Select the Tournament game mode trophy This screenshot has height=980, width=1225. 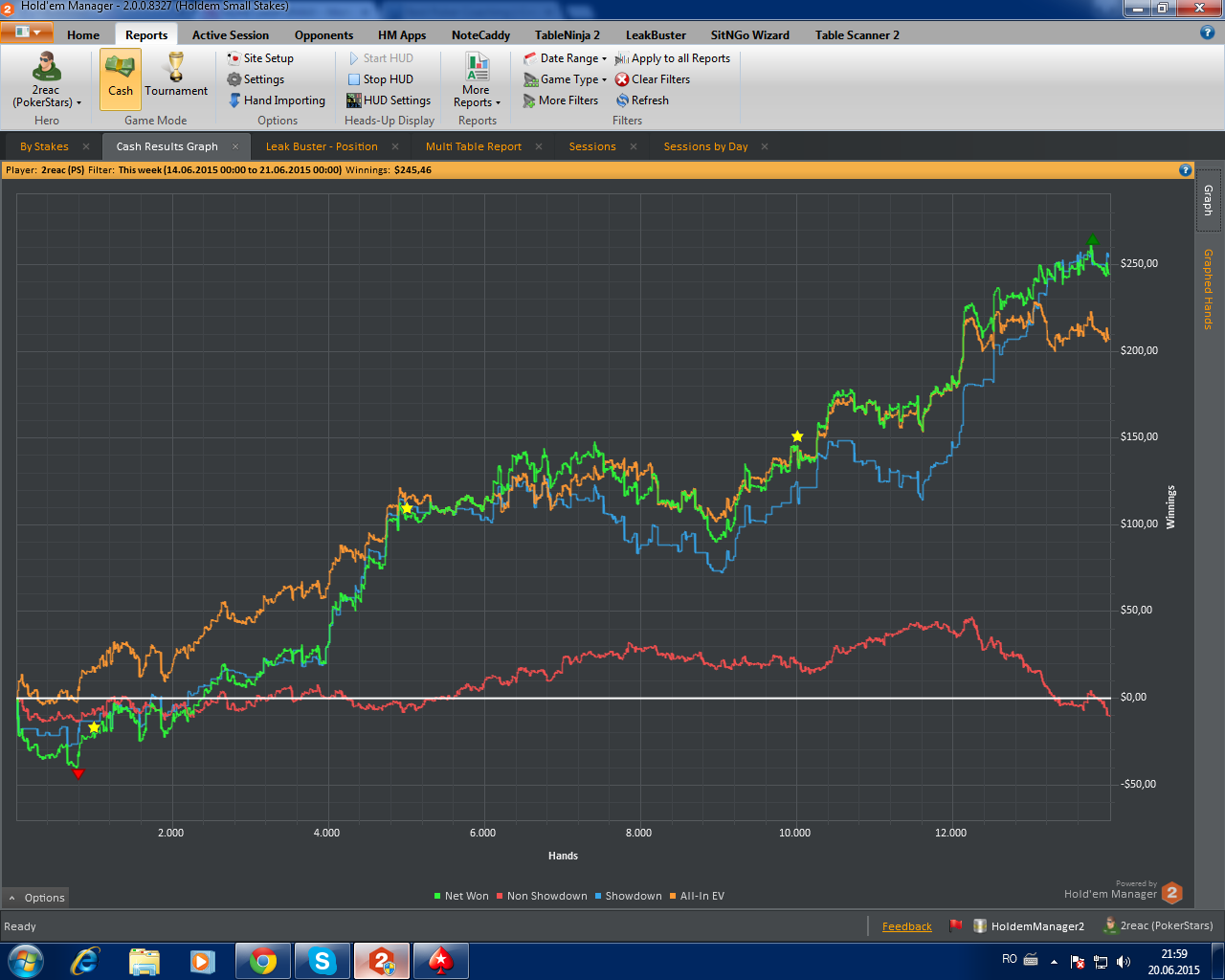[x=176, y=75]
